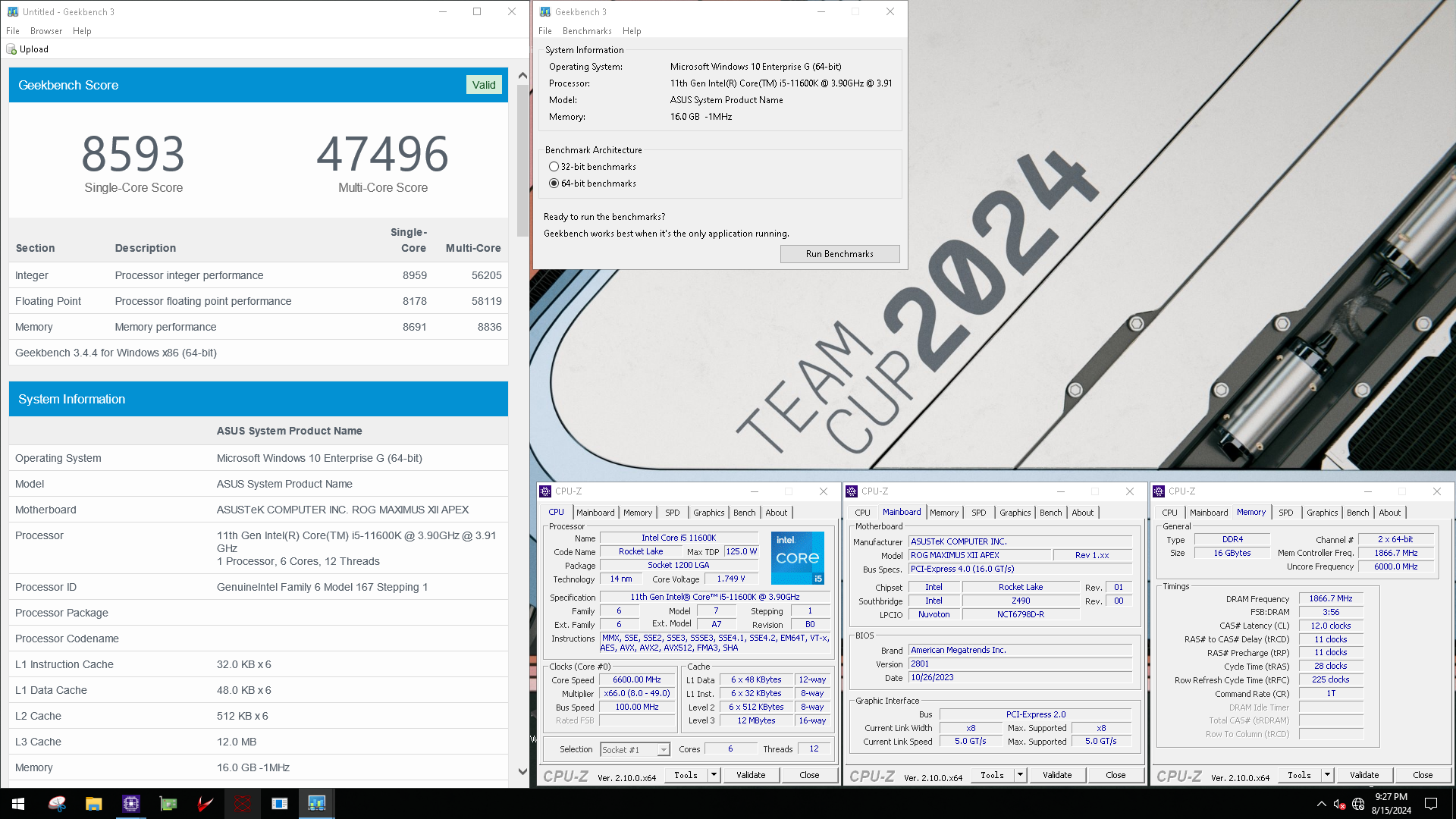
Task: Switch to Graphics tab in Memory CPU-Z window
Action: tap(1323, 513)
